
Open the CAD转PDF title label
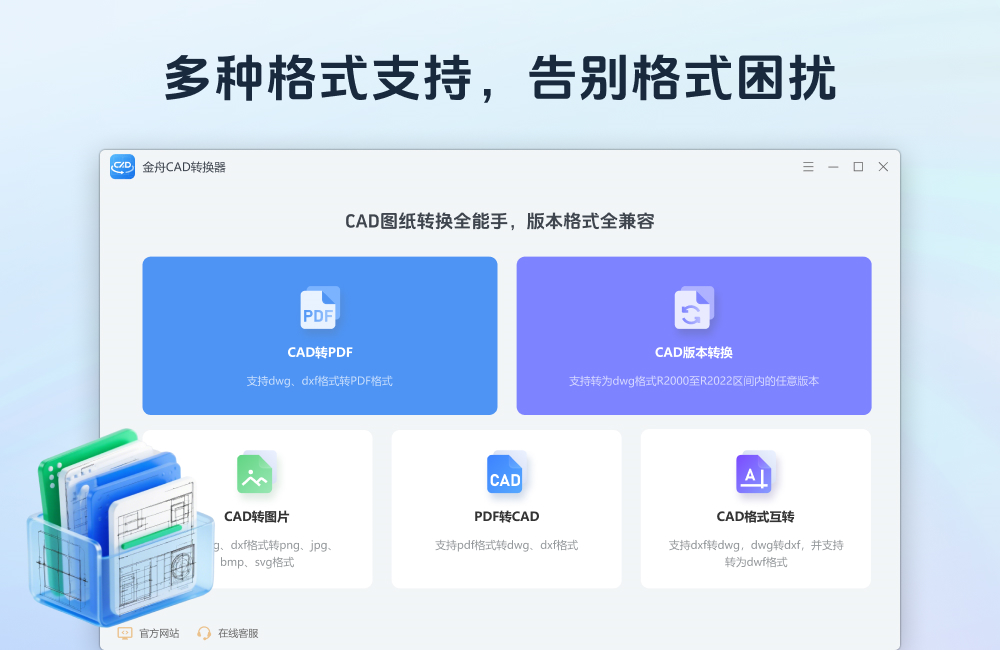point(320,353)
